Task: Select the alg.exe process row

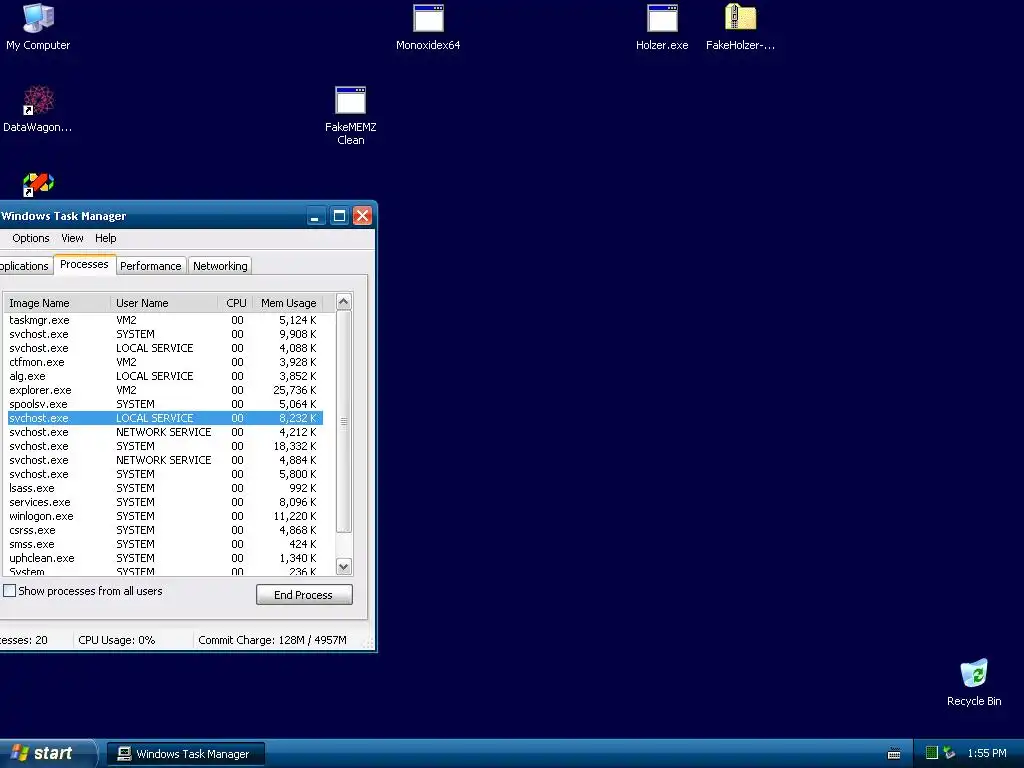Action: coord(165,376)
